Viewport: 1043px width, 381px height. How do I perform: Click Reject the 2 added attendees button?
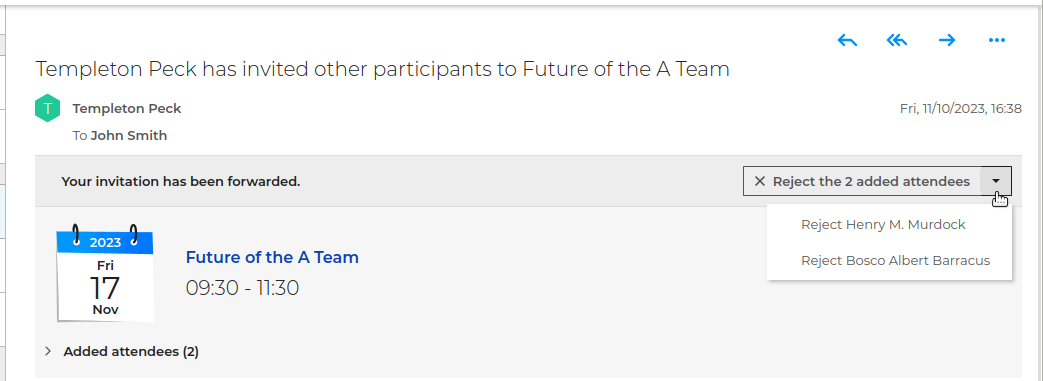pos(862,181)
